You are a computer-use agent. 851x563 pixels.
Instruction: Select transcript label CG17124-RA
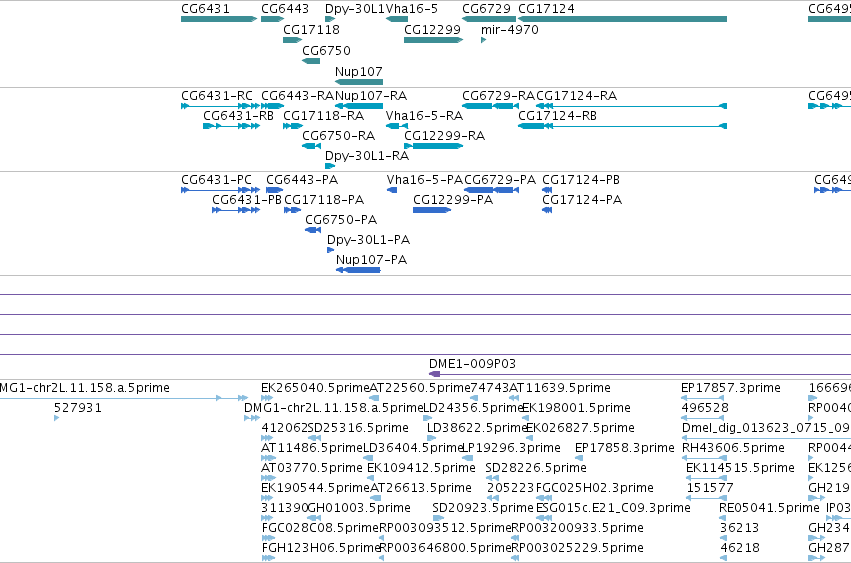pos(576,96)
